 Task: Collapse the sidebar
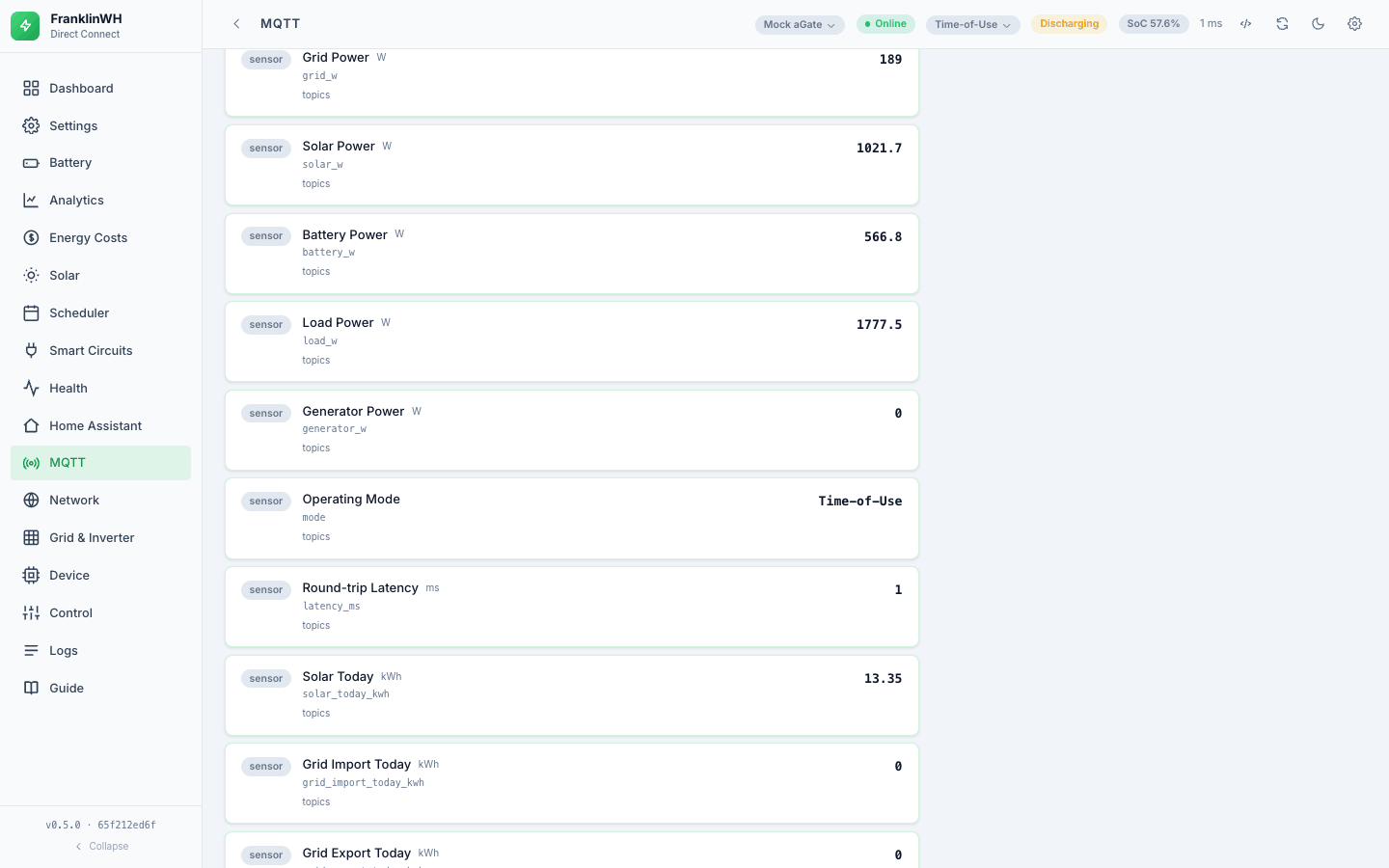tap(101, 847)
